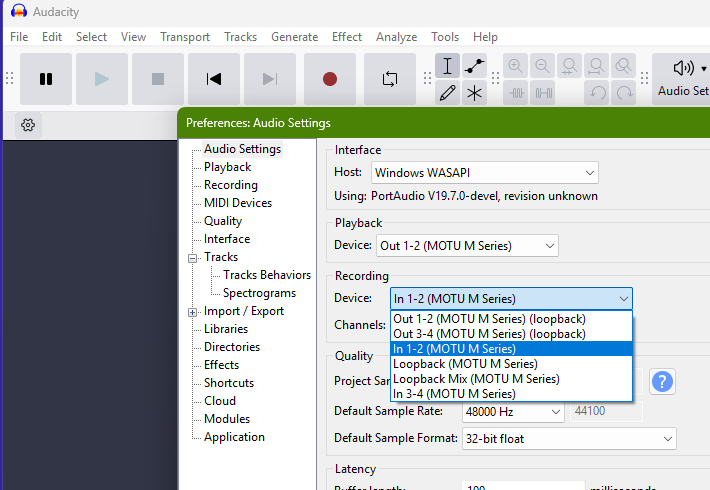Click Skip to Start button
Image resolution: width=710 pixels, height=490 pixels.
(214, 79)
